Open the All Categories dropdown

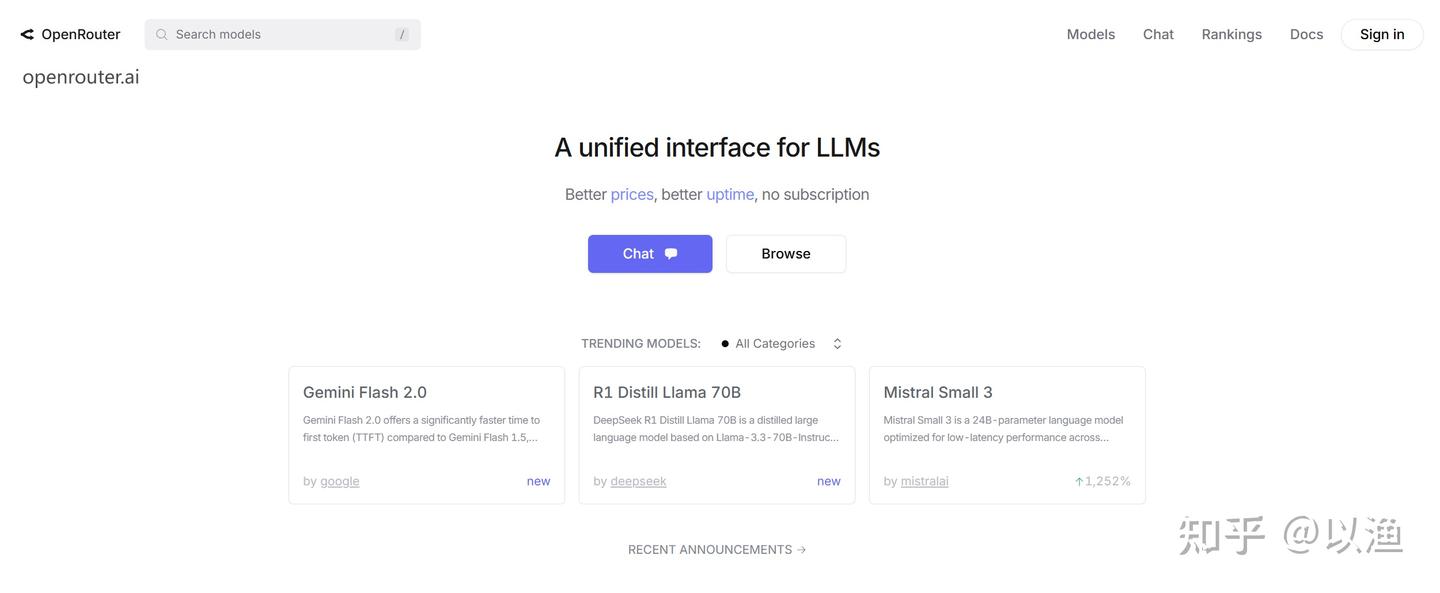pos(775,343)
